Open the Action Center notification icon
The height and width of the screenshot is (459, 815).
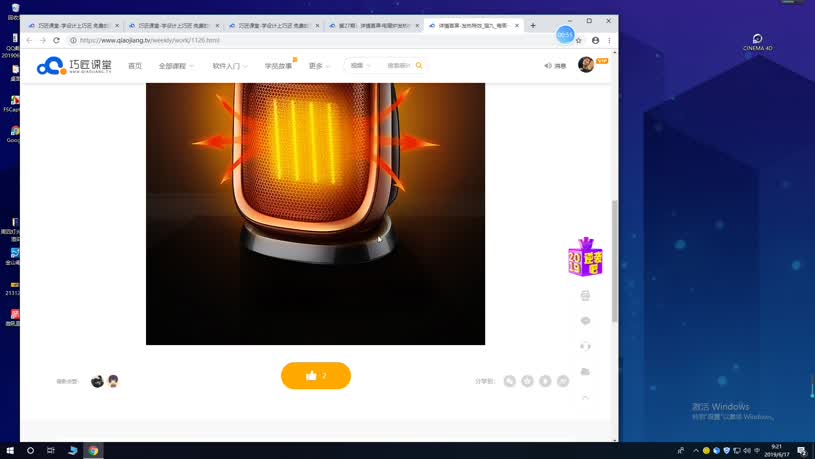[802, 451]
